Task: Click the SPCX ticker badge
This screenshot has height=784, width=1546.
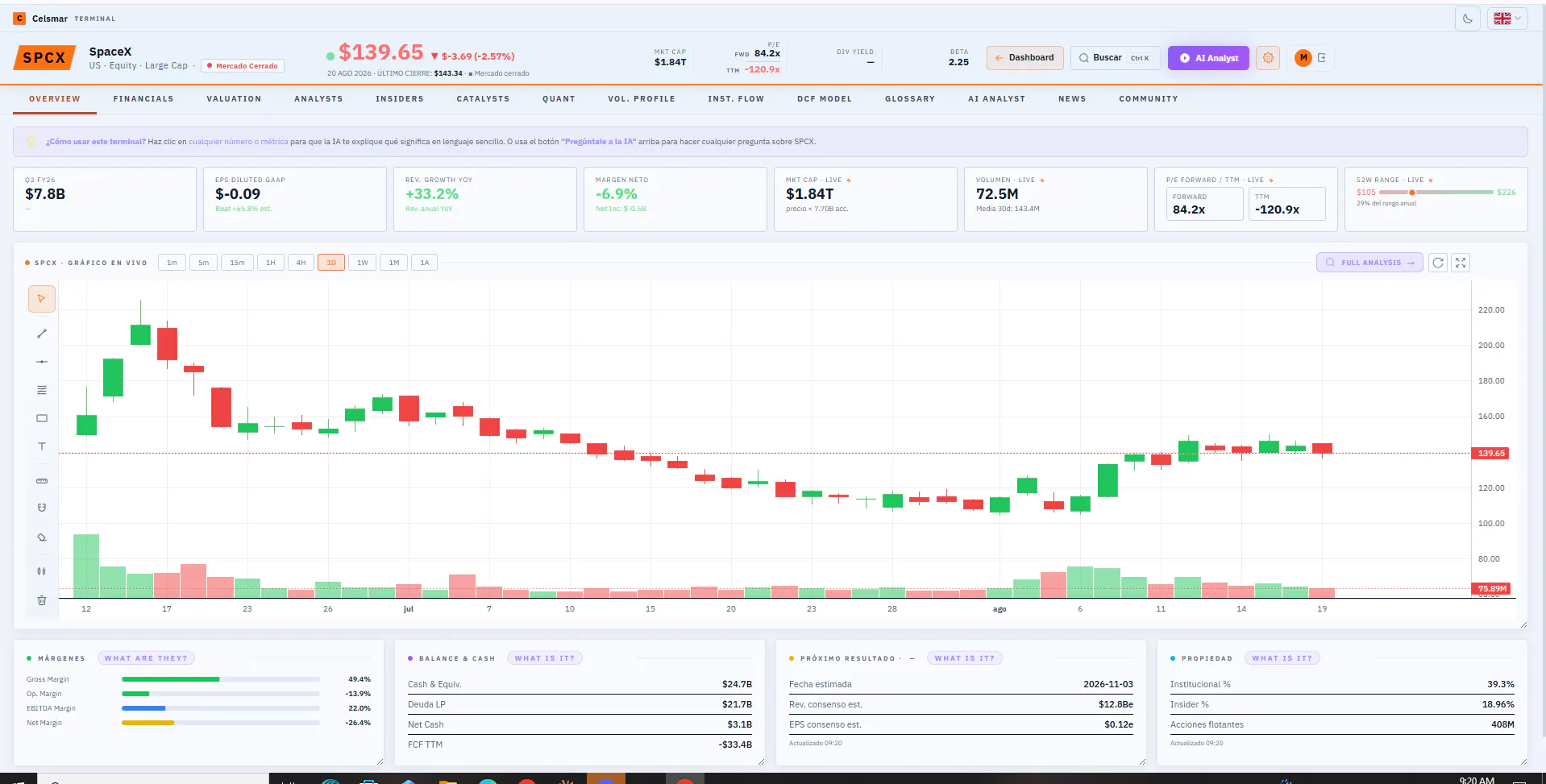Action: (44, 58)
